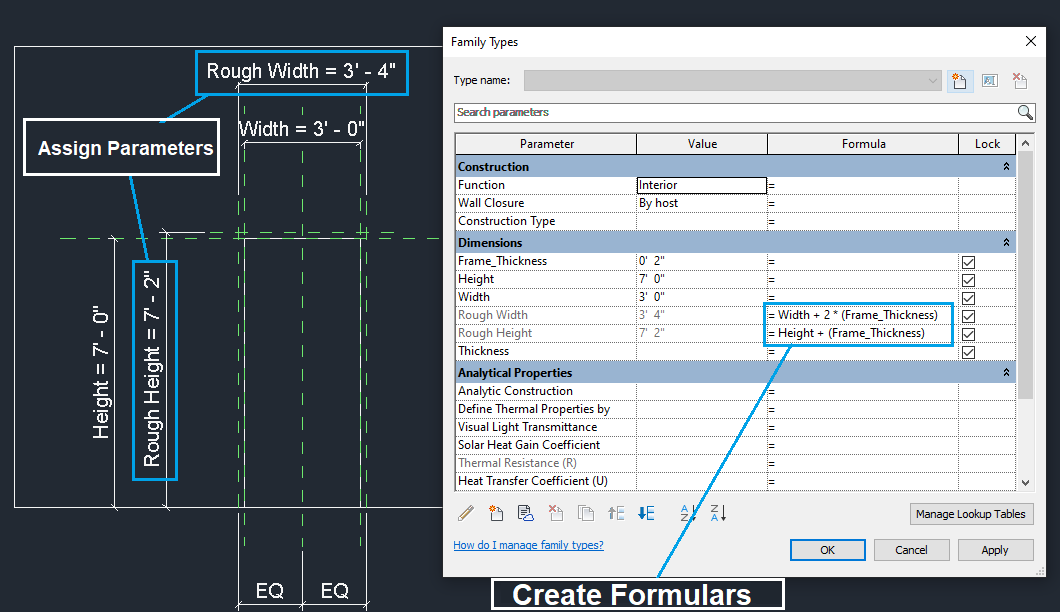Click the Delete Parameter icon in bottom toolbar
This screenshot has height=612, width=1060.
[x=556, y=513]
